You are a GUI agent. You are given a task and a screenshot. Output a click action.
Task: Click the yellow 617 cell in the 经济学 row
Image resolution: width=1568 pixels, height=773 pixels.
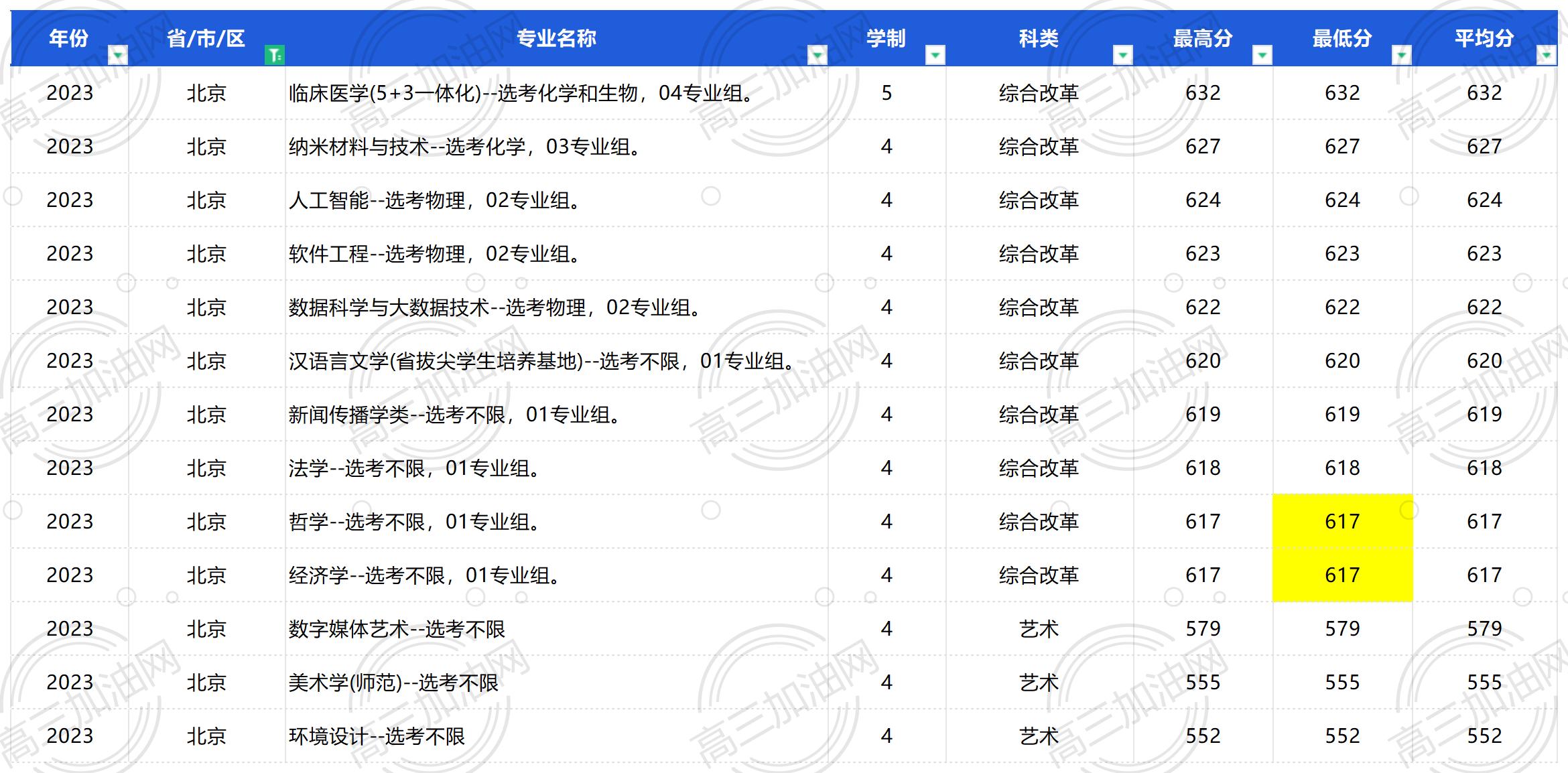click(x=1343, y=575)
